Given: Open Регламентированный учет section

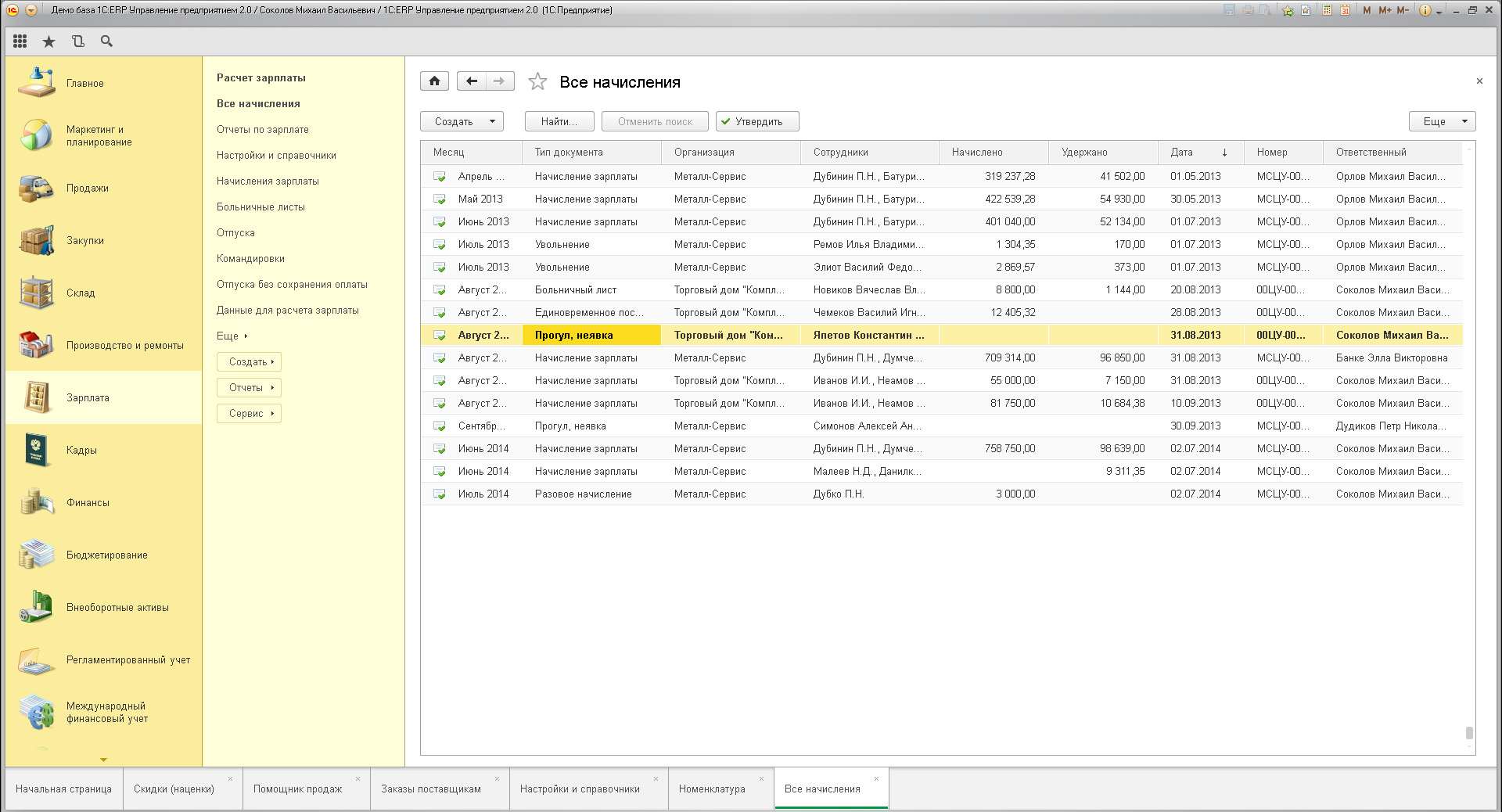Looking at the screenshot, I should coord(103,659).
